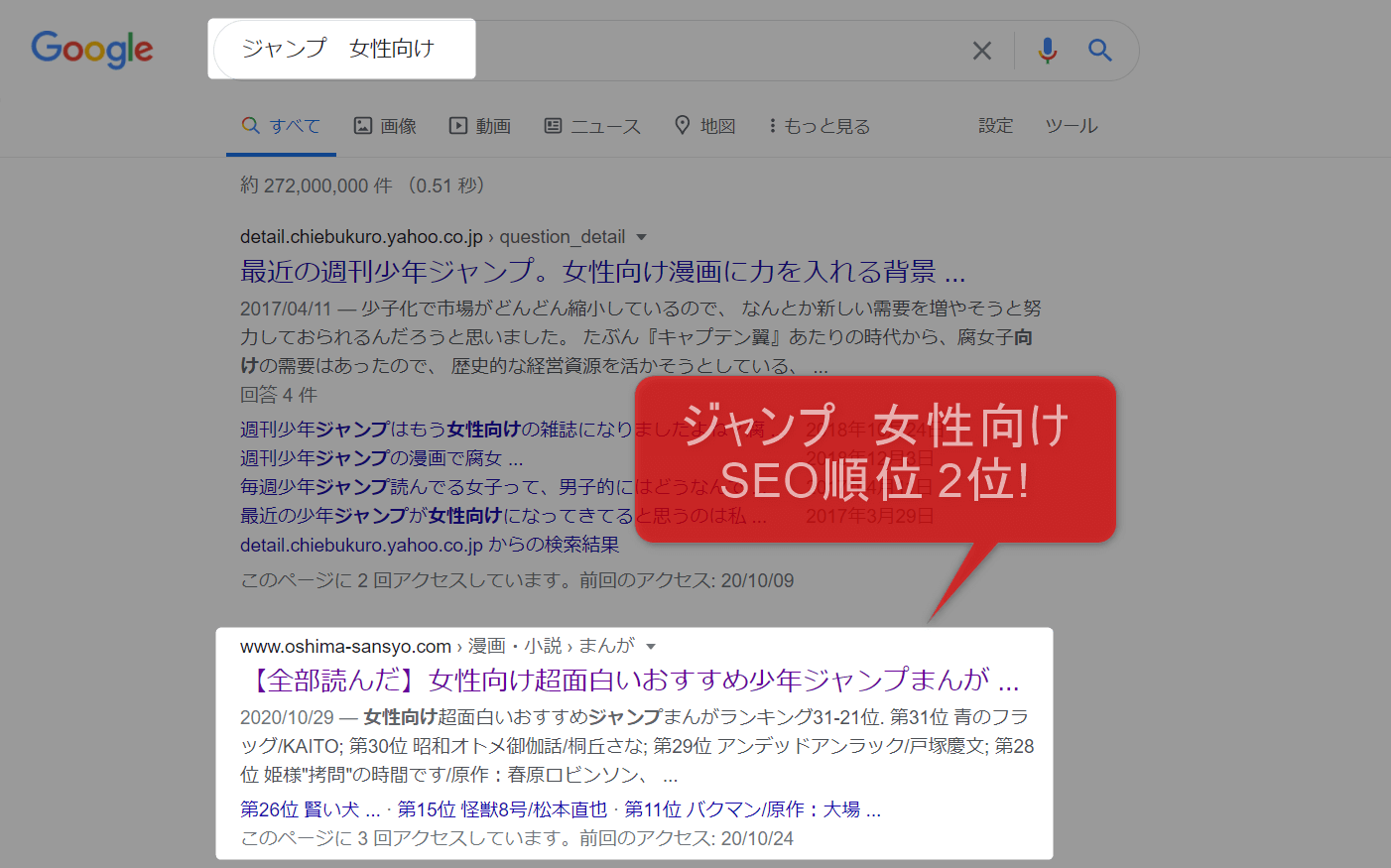Screen dimensions: 1391x868
Task: Start voice search with microphone icon
Action: coord(1047,50)
